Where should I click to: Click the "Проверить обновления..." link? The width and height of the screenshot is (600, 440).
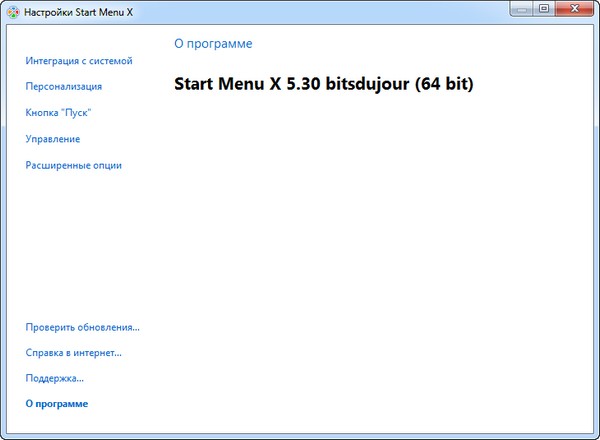point(82,327)
